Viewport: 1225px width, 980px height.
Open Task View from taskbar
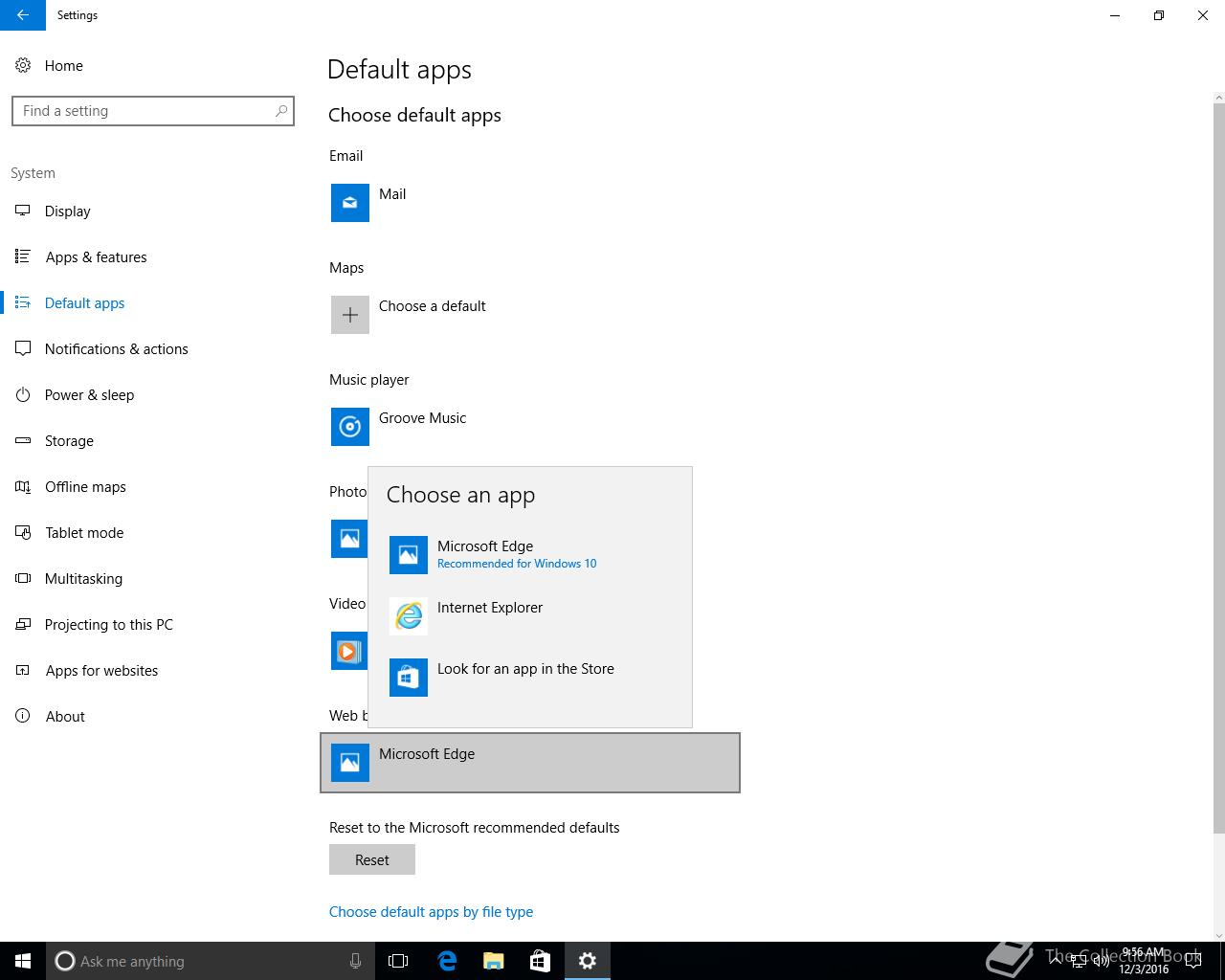pyautogui.click(x=398, y=961)
